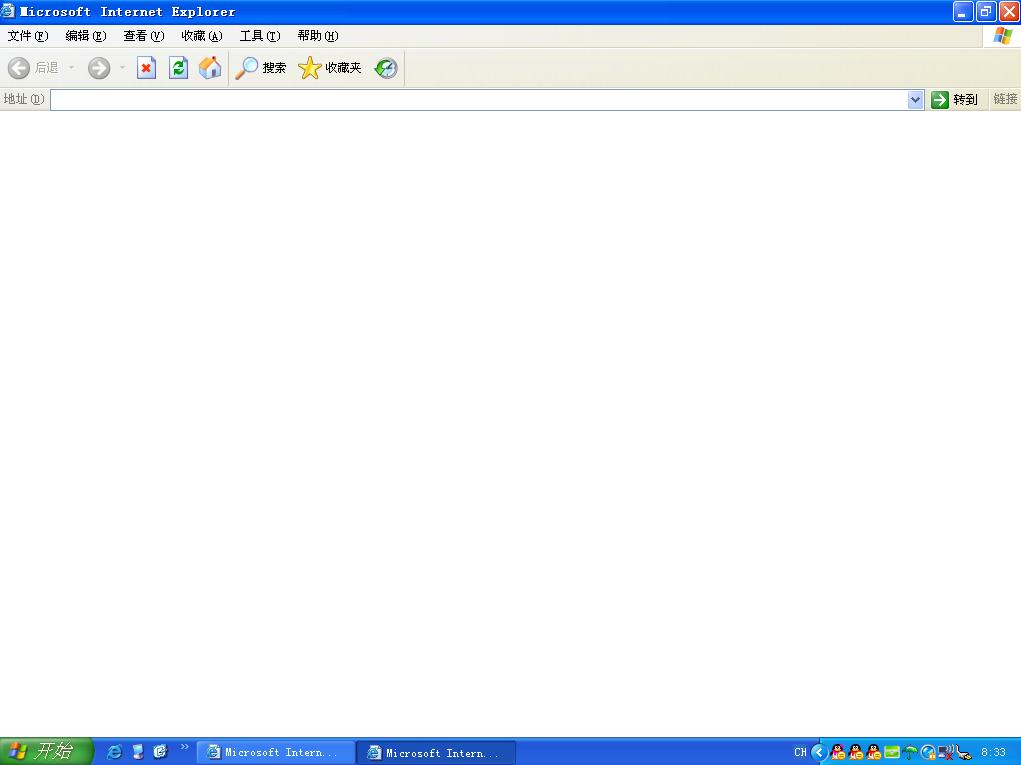Click the Back (后退) navigation arrow

coord(19,68)
